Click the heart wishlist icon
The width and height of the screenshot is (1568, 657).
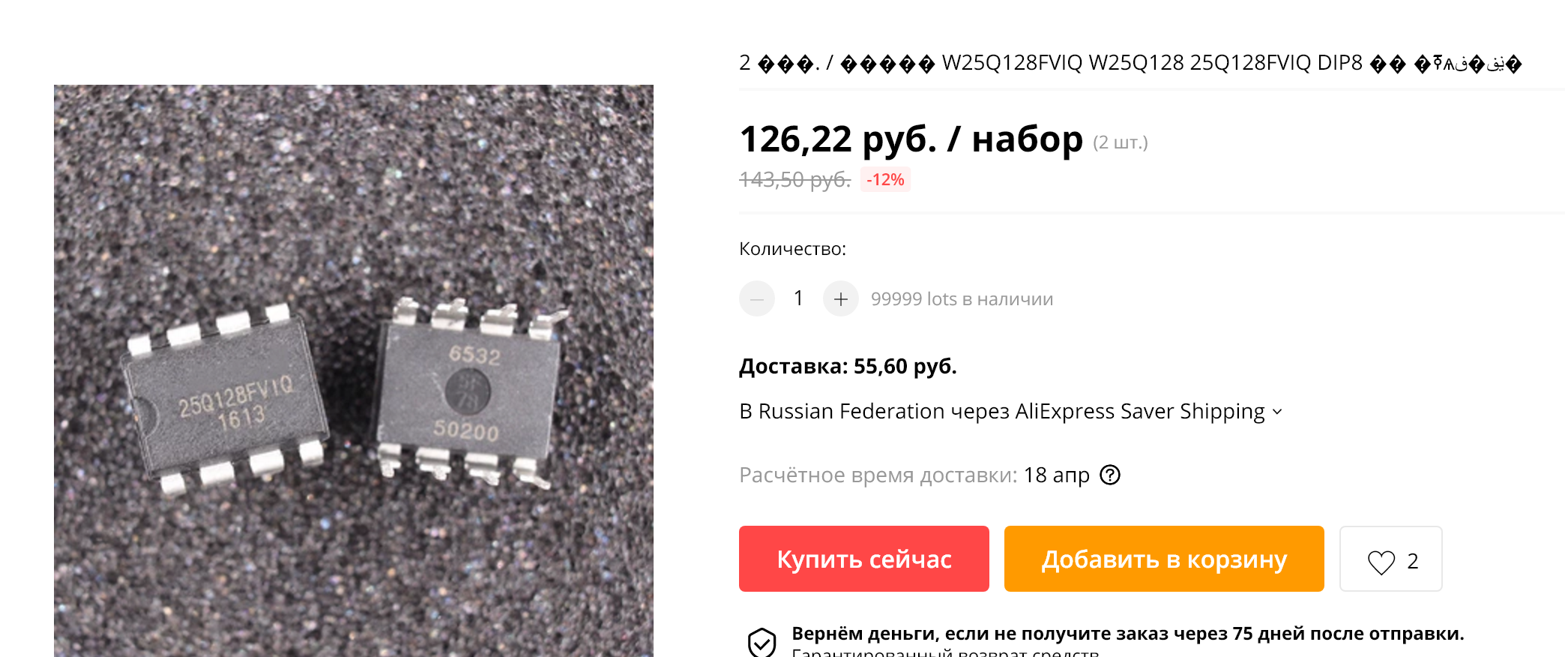(x=1381, y=561)
